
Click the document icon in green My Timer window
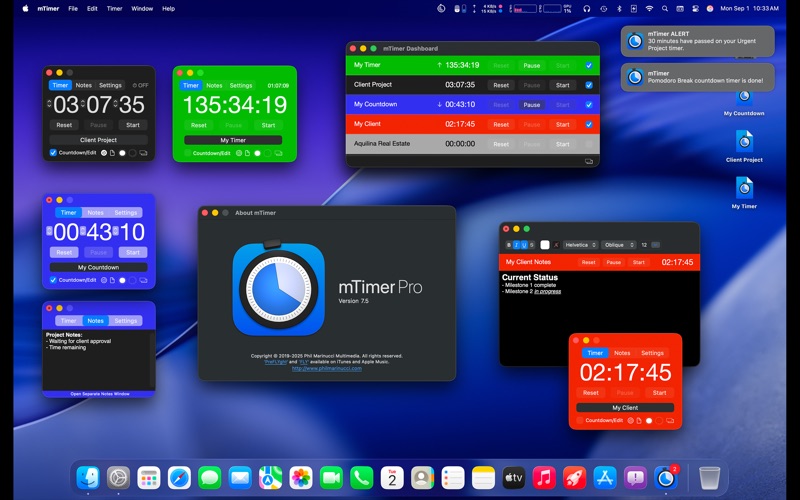(x=247, y=153)
